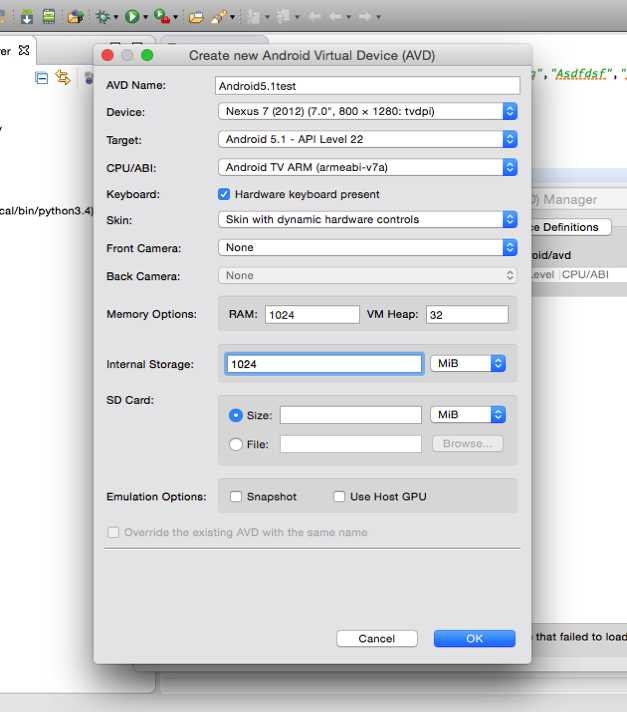This screenshot has width=627, height=712.
Task: Click the SD Card Size input field
Action: [351, 415]
